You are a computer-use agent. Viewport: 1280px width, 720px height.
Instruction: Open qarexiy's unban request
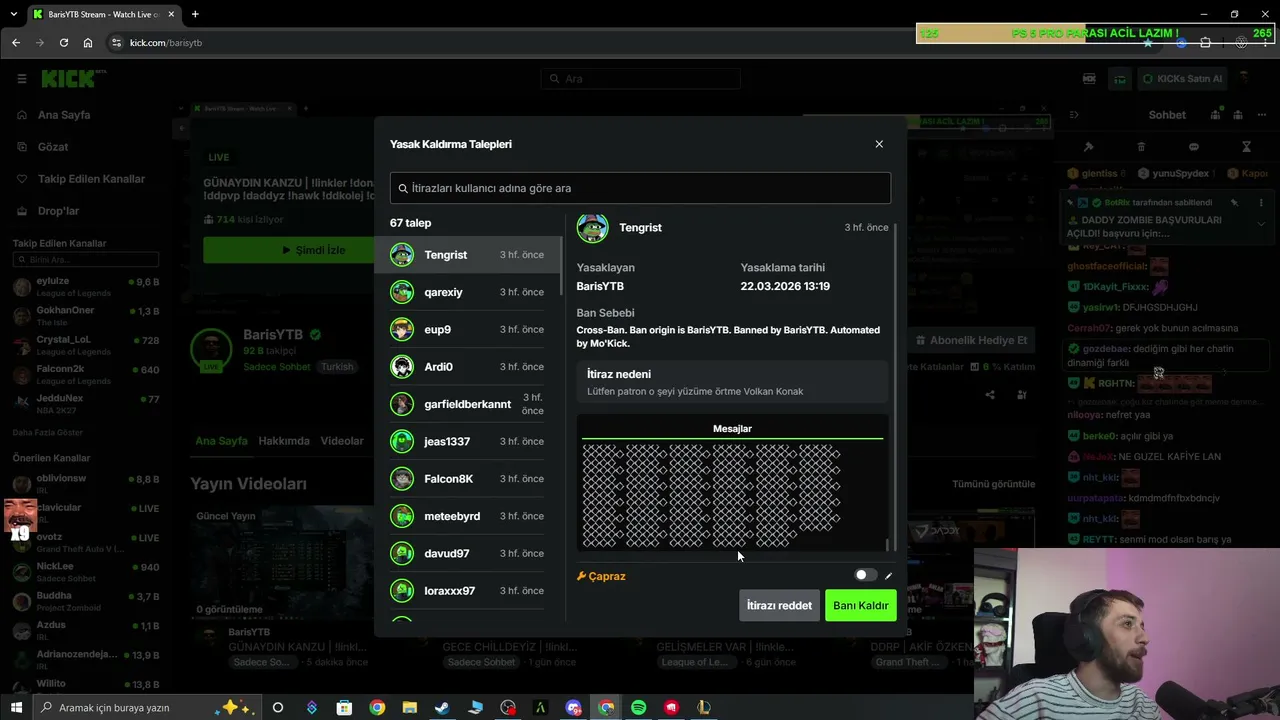tap(468, 292)
